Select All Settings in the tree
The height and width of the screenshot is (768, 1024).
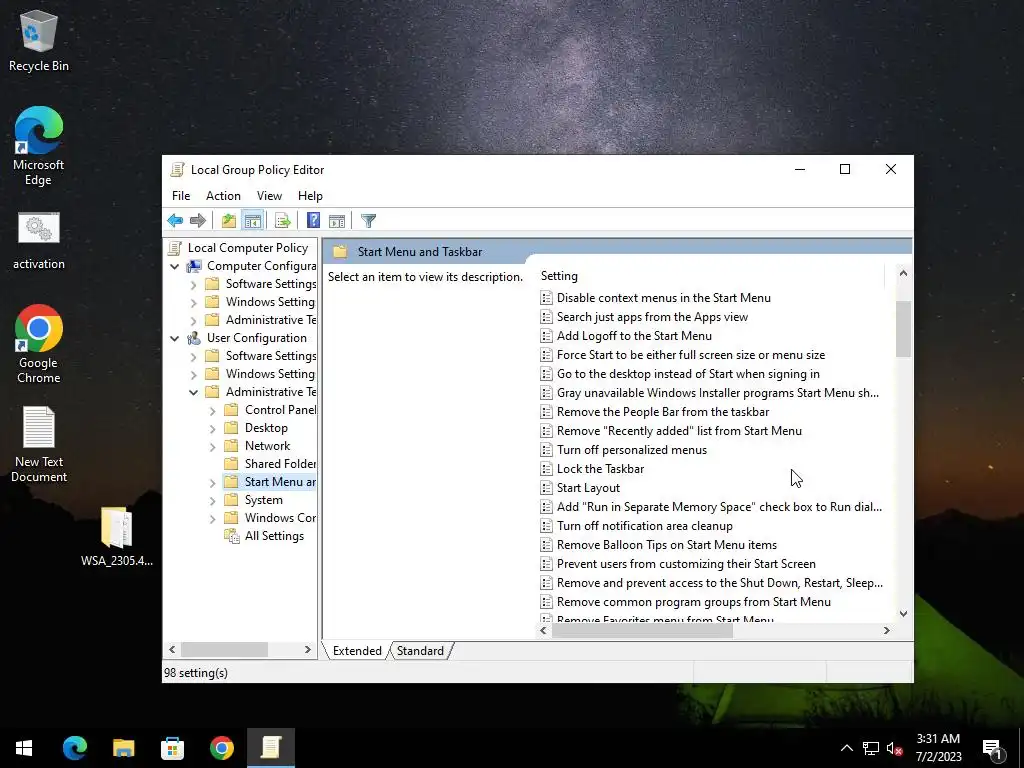pyautogui.click(x=274, y=536)
